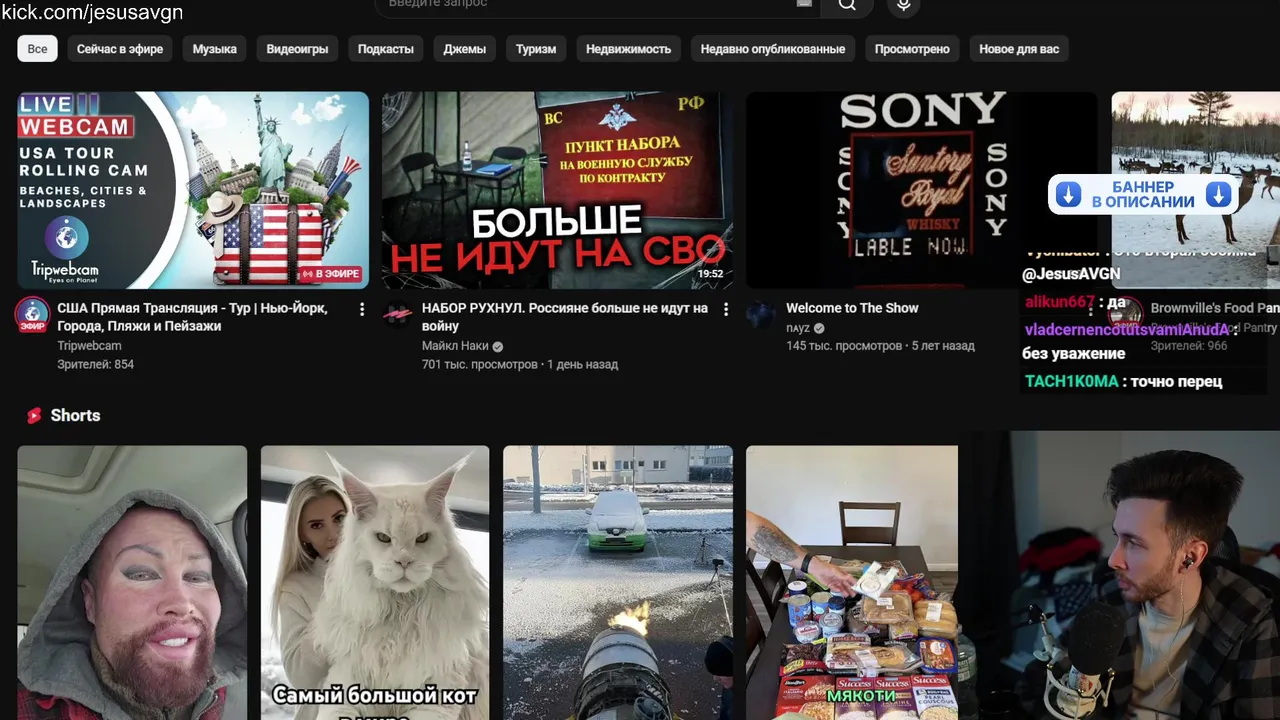
Task: Click 701 тыс. просмотров text
Action: coord(480,365)
